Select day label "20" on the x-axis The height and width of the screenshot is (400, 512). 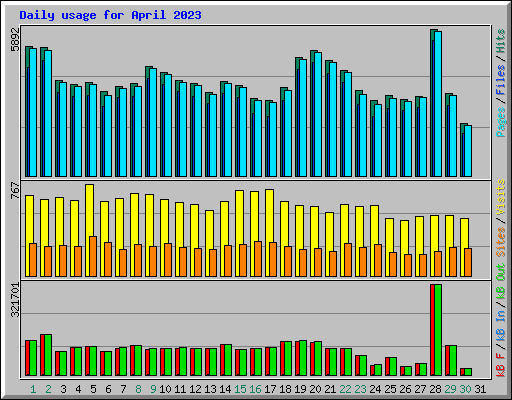point(315,389)
